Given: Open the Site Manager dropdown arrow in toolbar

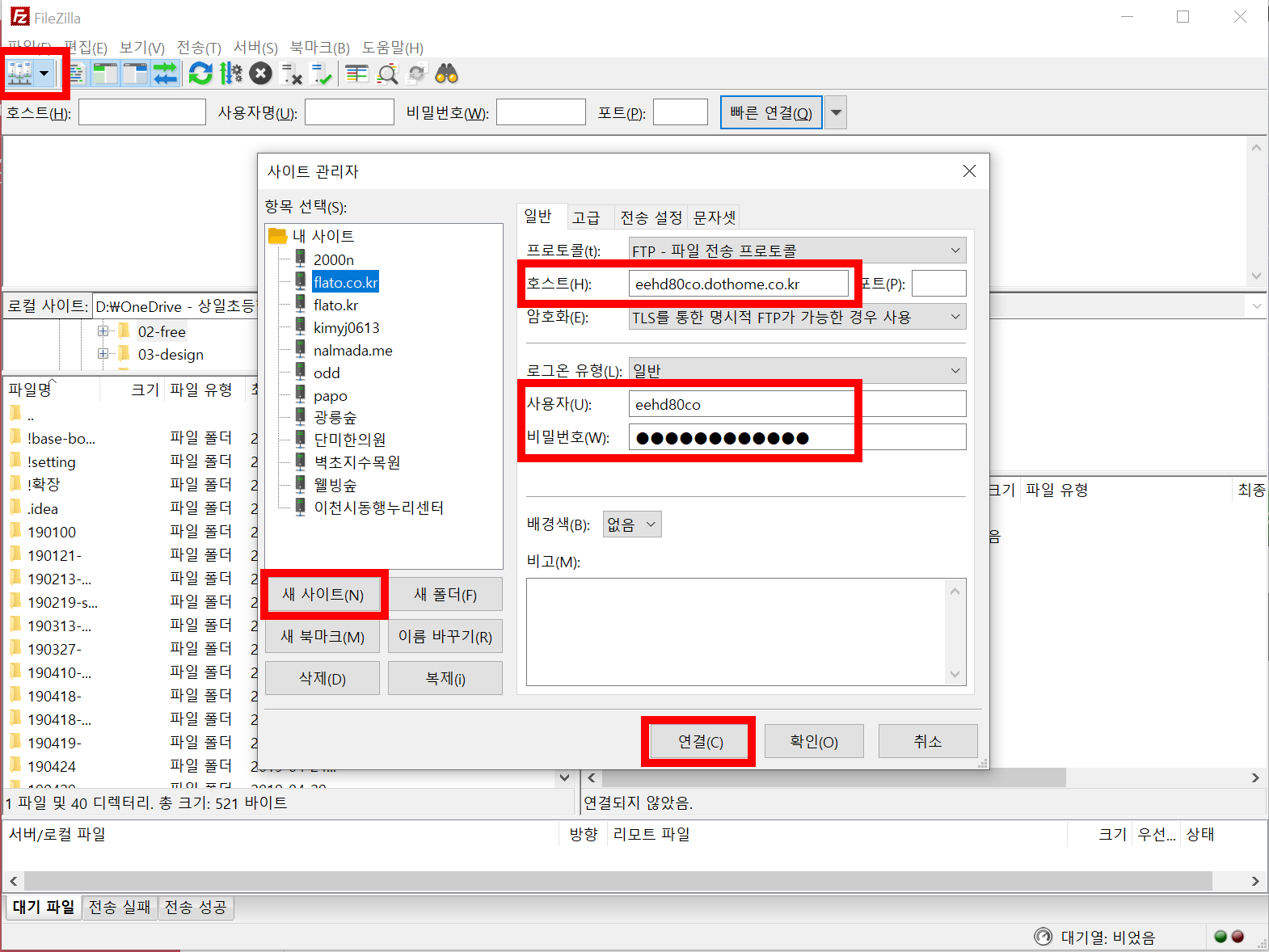Looking at the screenshot, I should 44,74.
